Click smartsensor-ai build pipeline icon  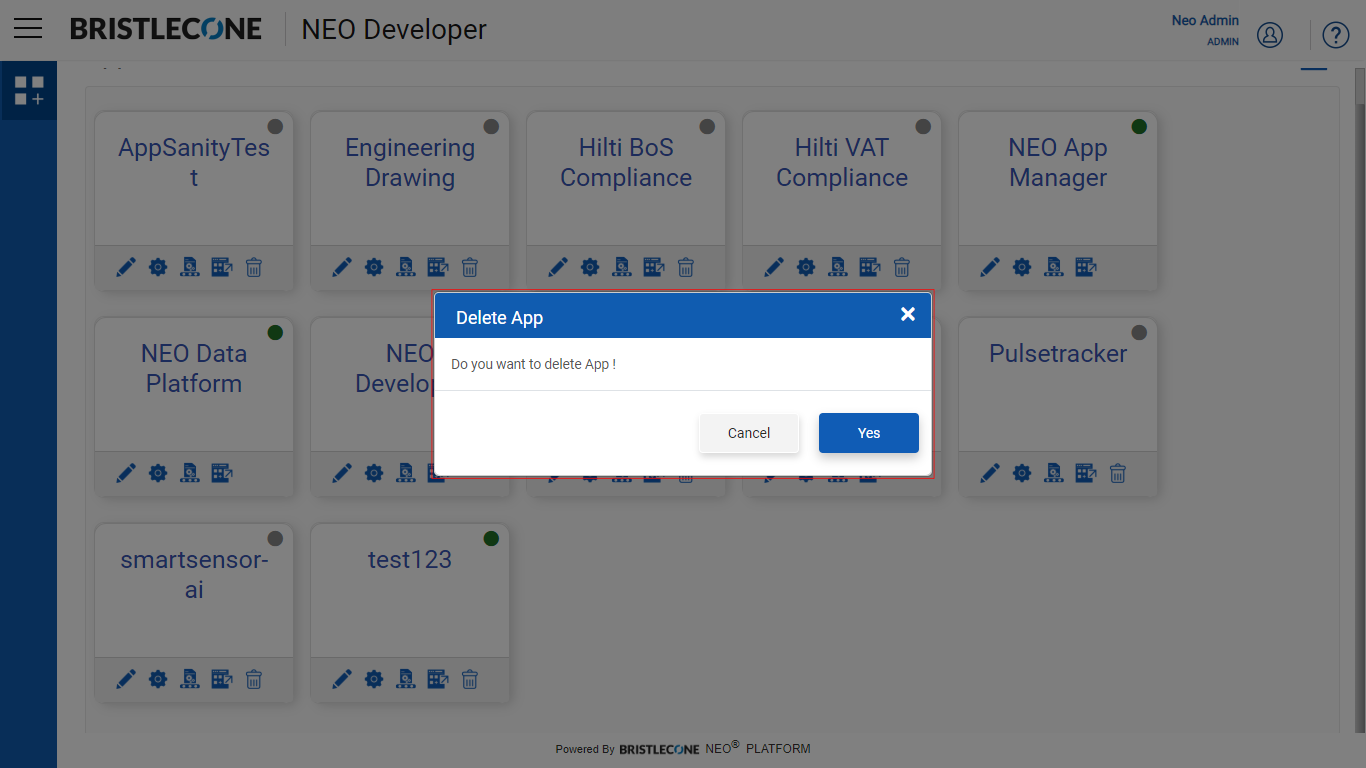(x=190, y=679)
